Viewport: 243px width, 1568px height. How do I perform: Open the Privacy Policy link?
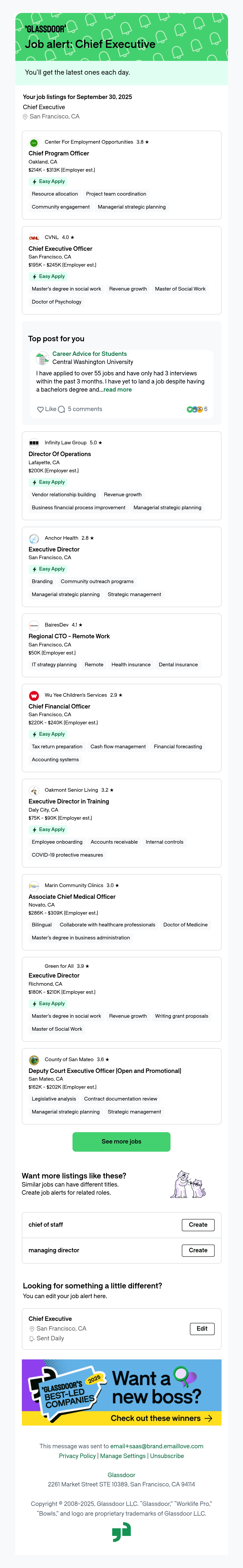[x=77, y=1456]
